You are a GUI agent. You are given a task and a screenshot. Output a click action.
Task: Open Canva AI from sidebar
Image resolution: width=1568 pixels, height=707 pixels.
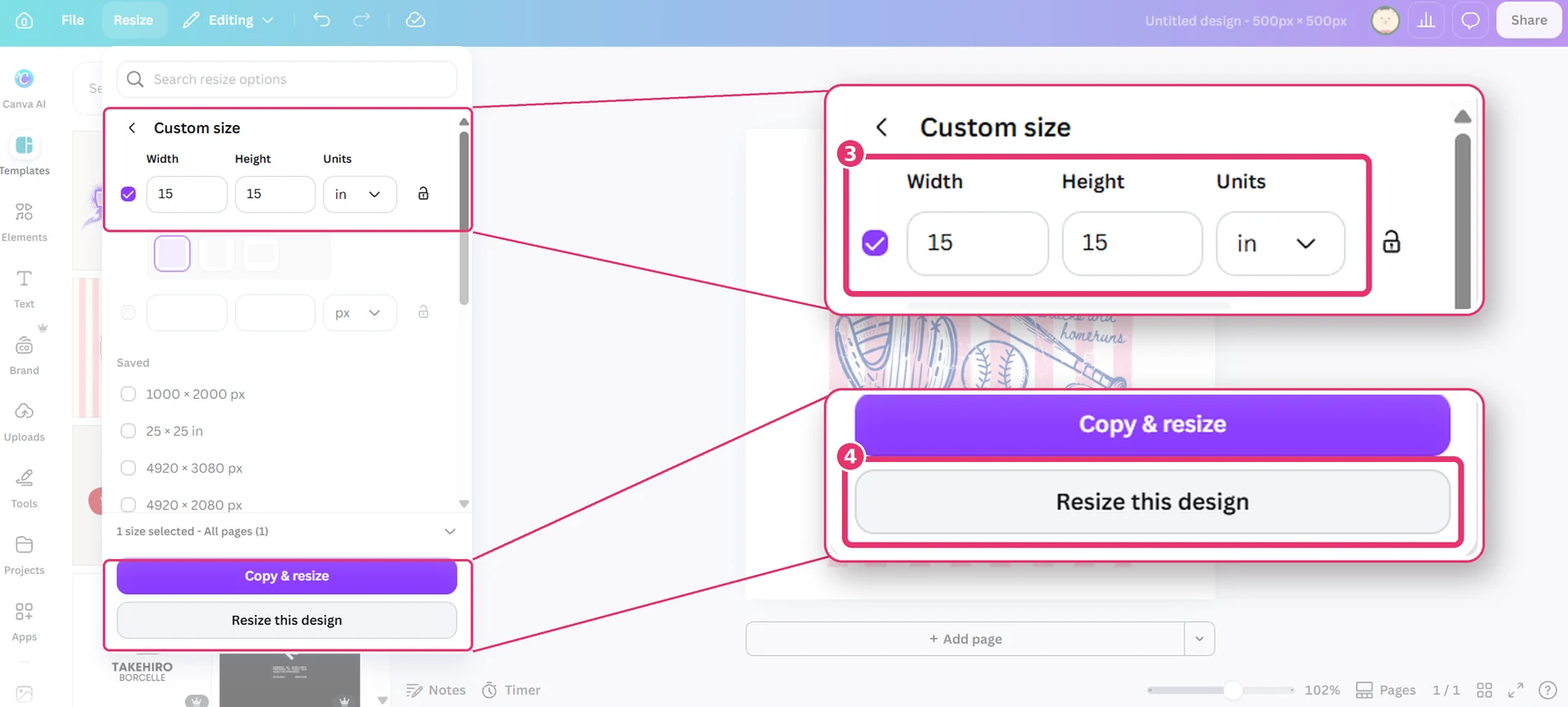[x=24, y=89]
